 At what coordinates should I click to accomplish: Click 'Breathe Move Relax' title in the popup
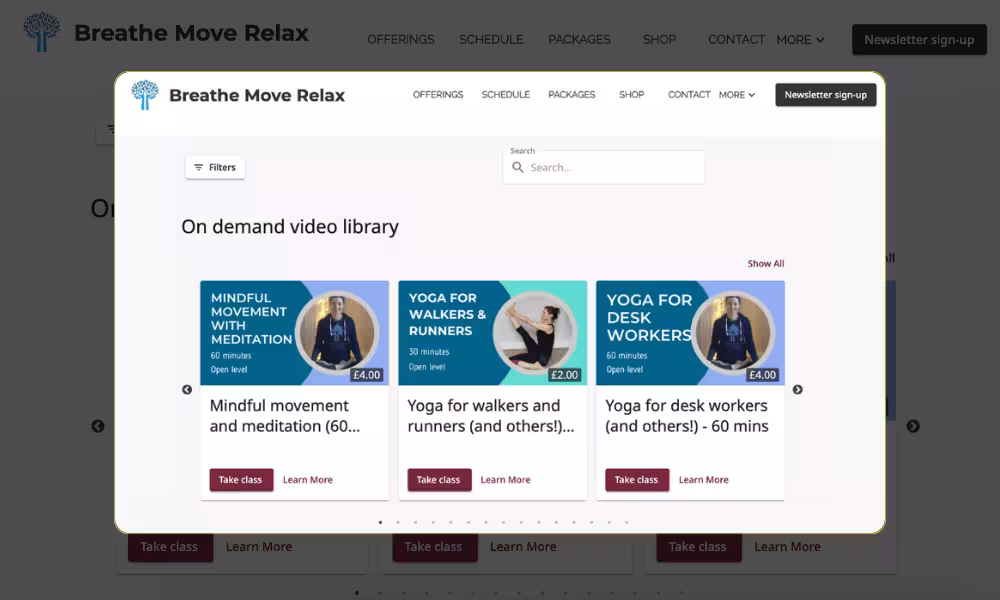point(257,95)
